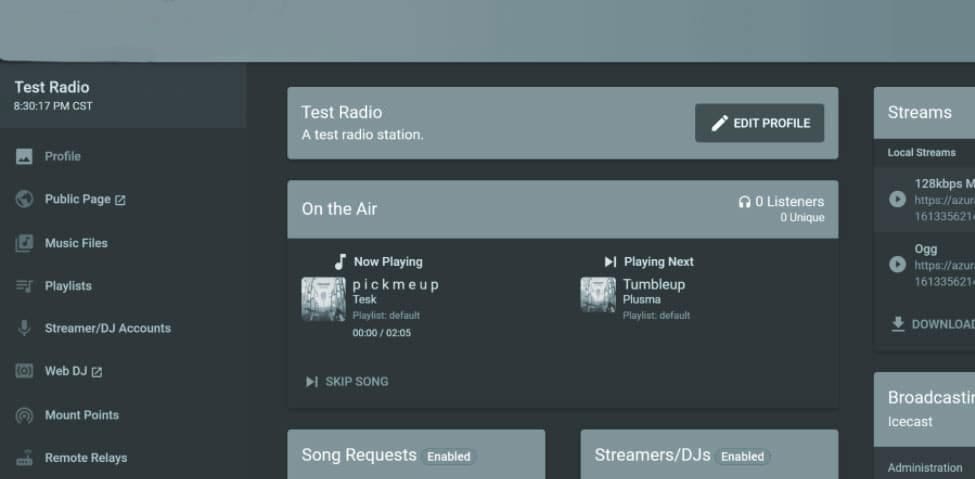Click the Playlists list icon
The image size is (975, 479).
25,286
